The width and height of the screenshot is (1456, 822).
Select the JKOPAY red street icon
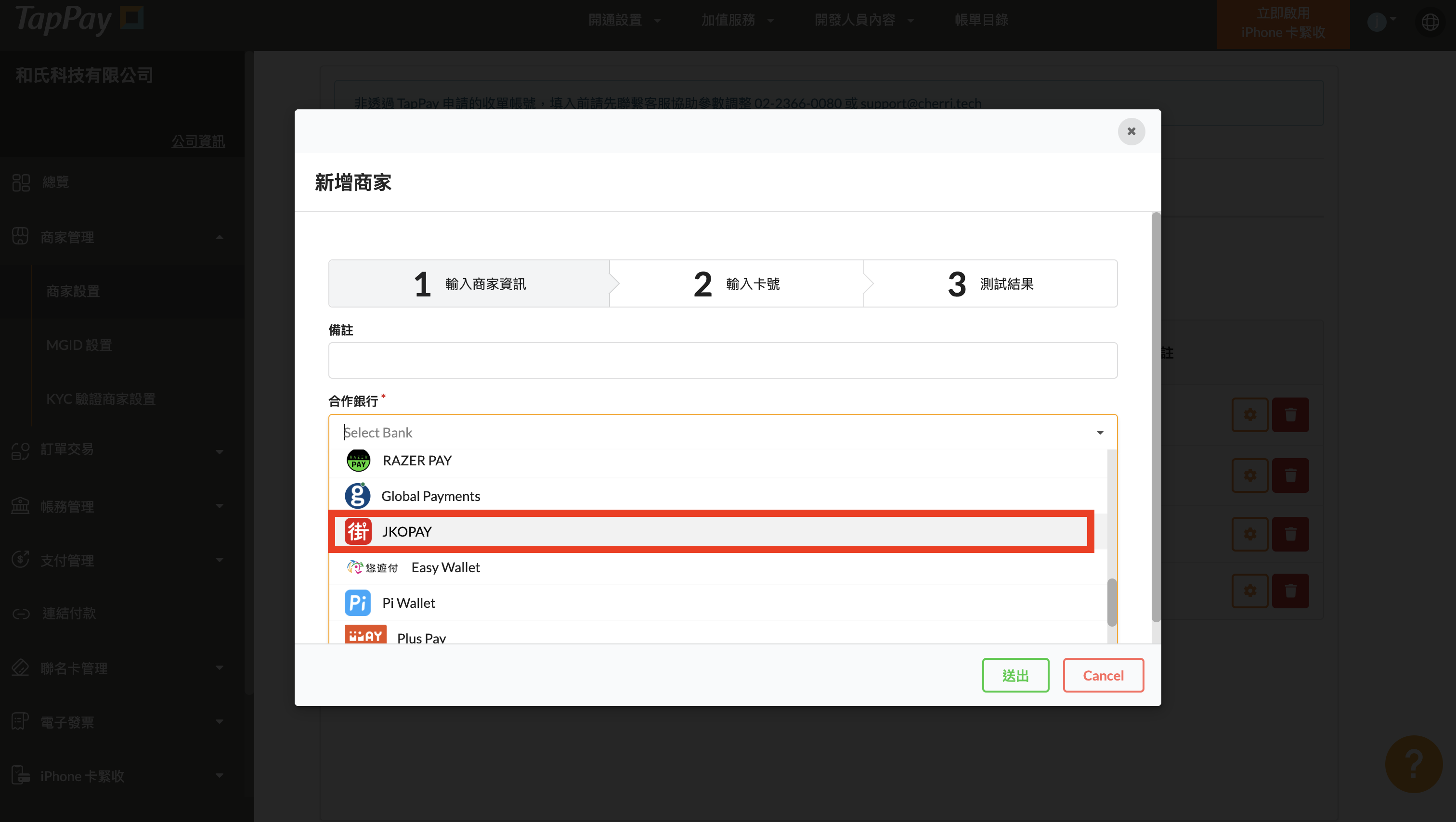click(x=358, y=532)
